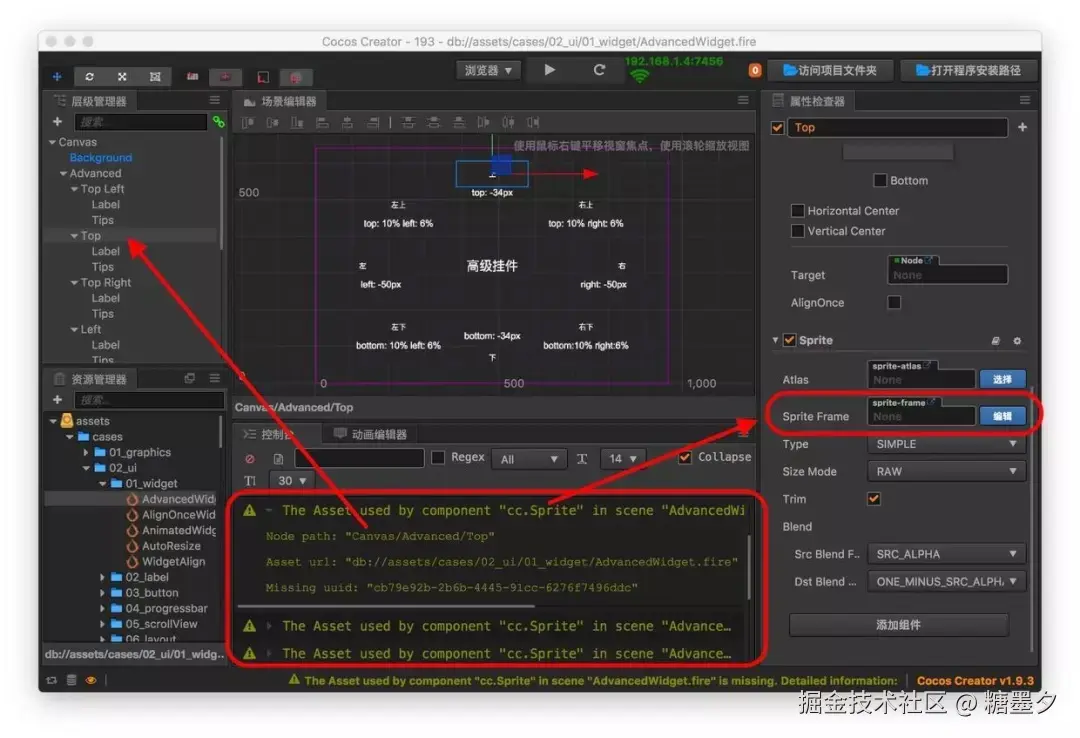Open the Sprite component gear settings
Image resolution: width=1080 pixels, height=738 pixels.
coord(1017,340)
